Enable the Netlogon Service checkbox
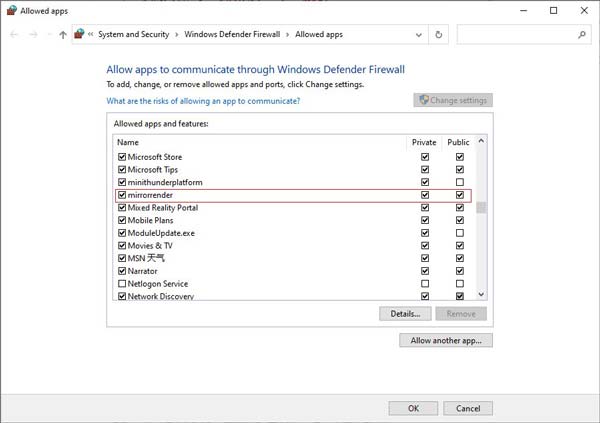The image size is (600, 423). coord(122,284)
